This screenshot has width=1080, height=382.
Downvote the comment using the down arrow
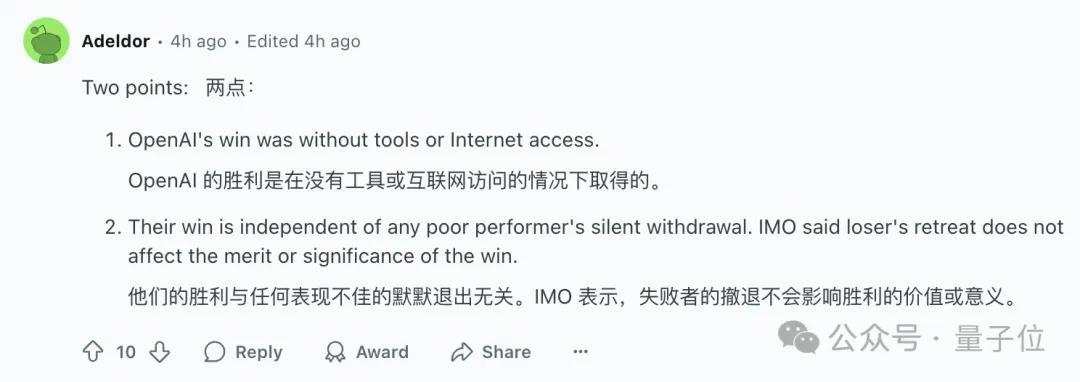[x=160, y=352]
